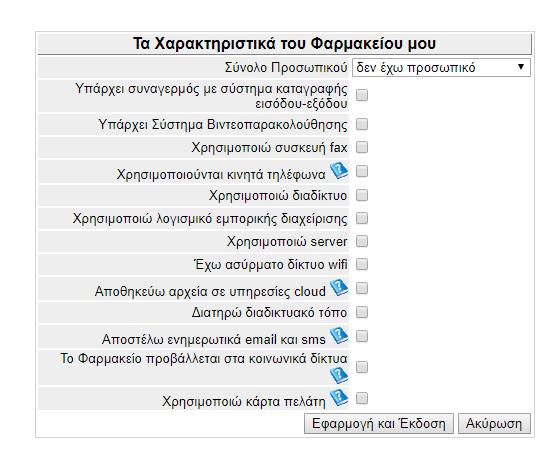559x463 pixels.
Task: Enable the ενημερωτικά email και sms checkbox
Action: pos(362,336)
